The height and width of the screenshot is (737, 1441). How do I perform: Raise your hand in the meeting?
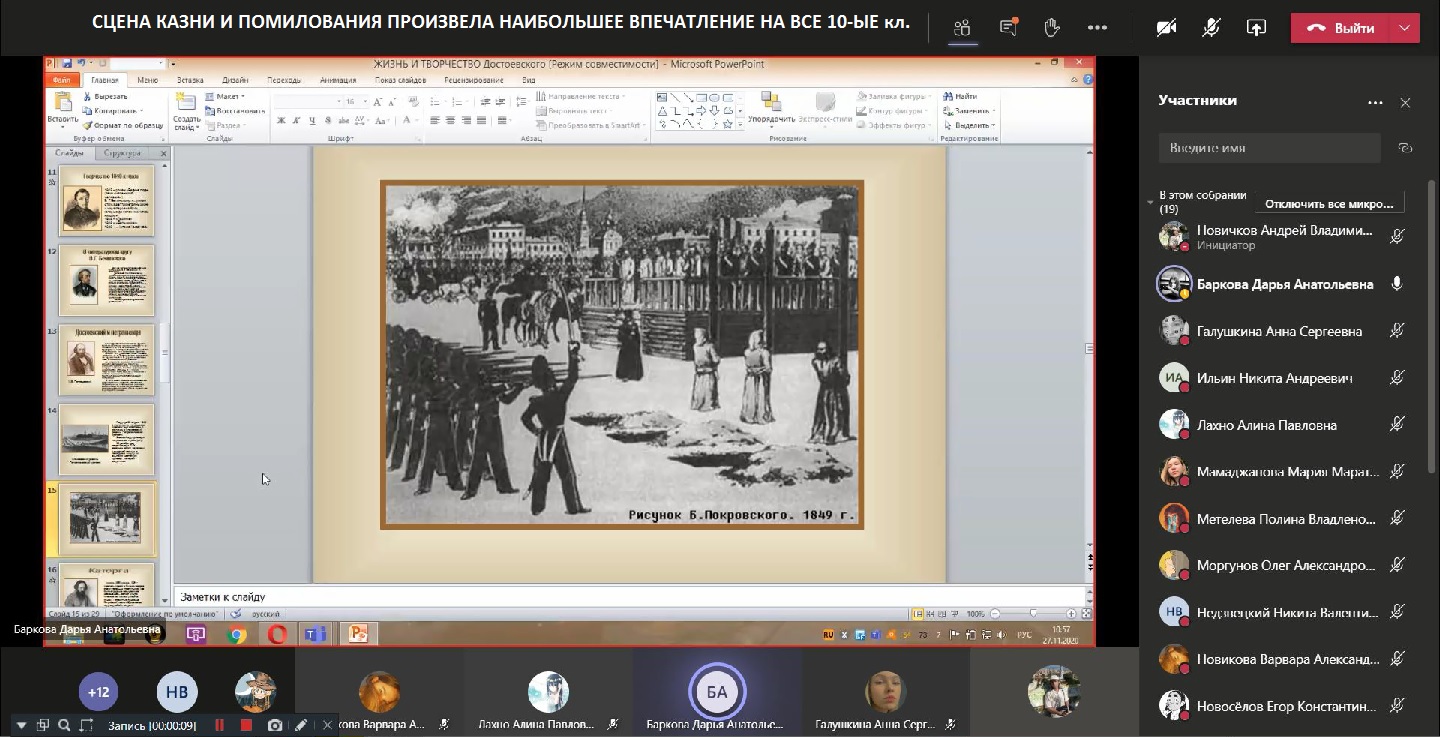pos(1052,28)
